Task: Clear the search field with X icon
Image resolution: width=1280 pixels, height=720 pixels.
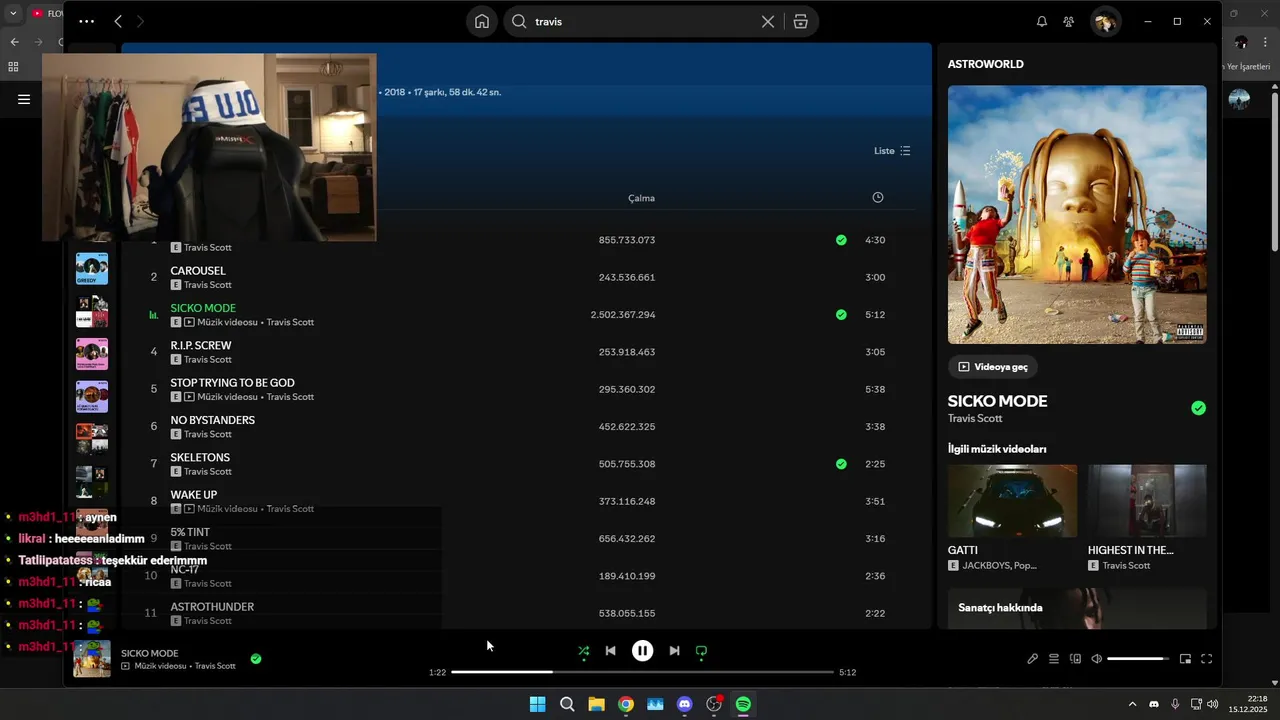Action: coord(768,22)
